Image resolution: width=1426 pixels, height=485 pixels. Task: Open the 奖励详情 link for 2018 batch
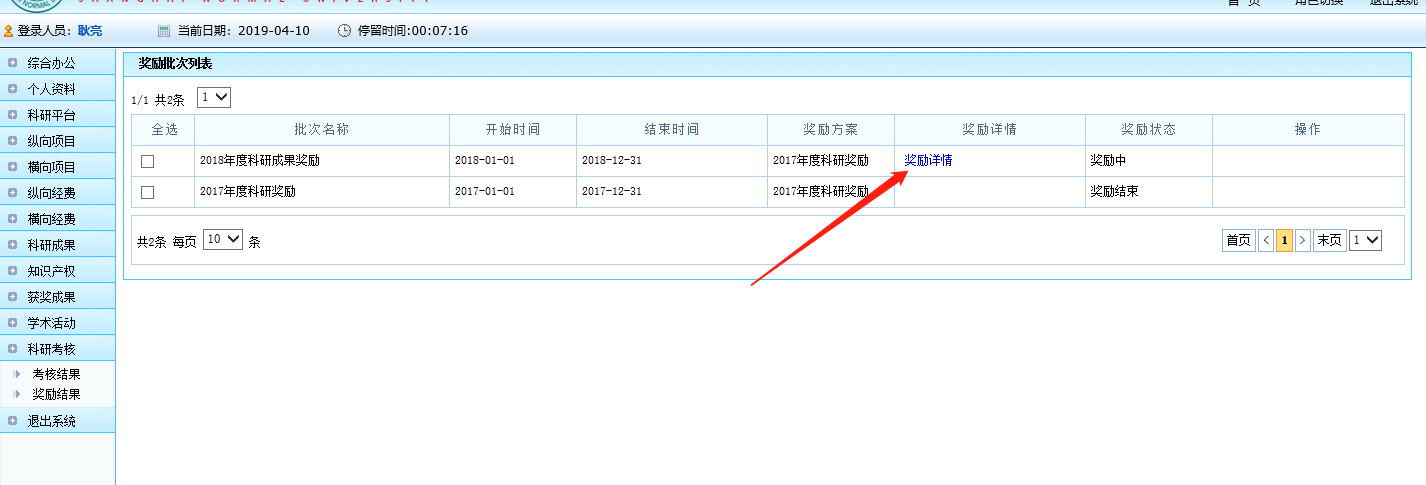928,160
